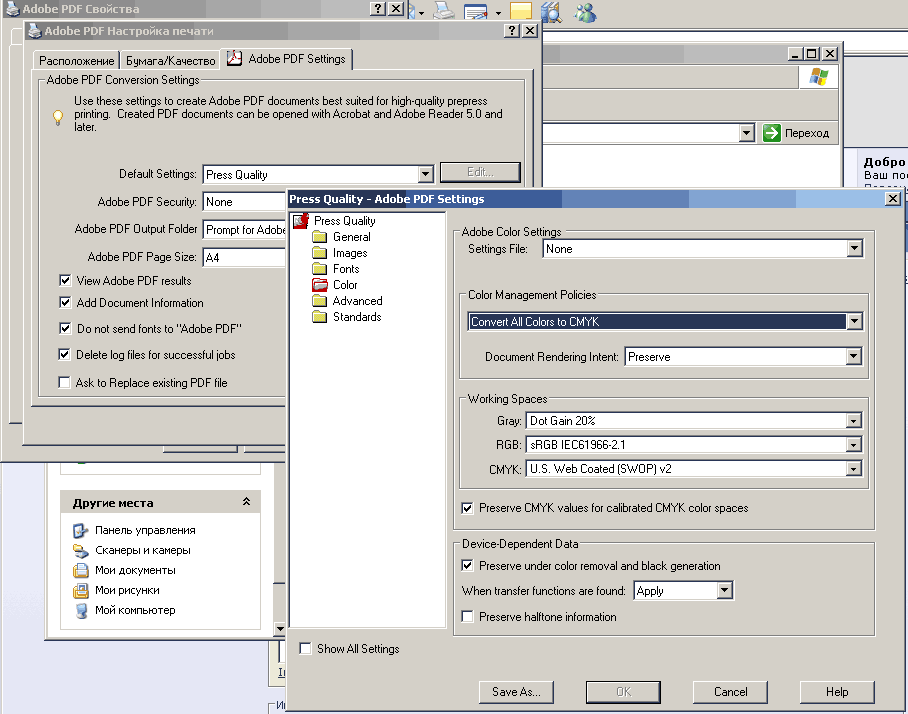Click the Windows logo in the browser window
Screen dimensions: 908x714
point(818,76)
